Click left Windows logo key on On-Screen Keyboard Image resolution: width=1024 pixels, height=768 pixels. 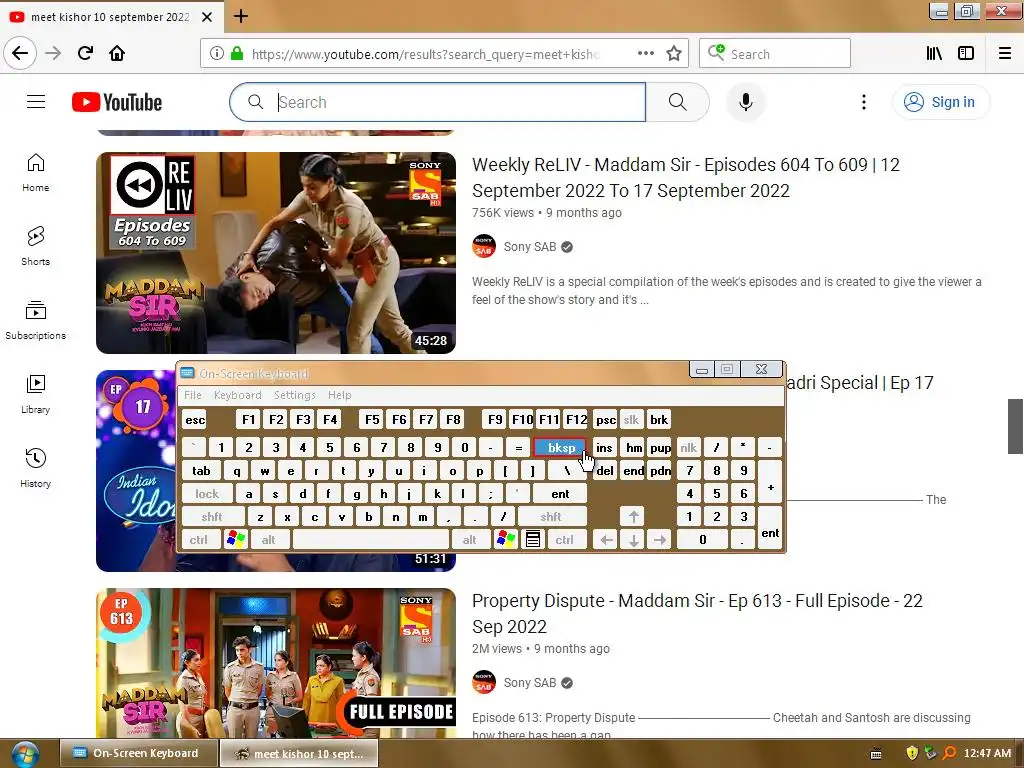(x=236, y=539)
